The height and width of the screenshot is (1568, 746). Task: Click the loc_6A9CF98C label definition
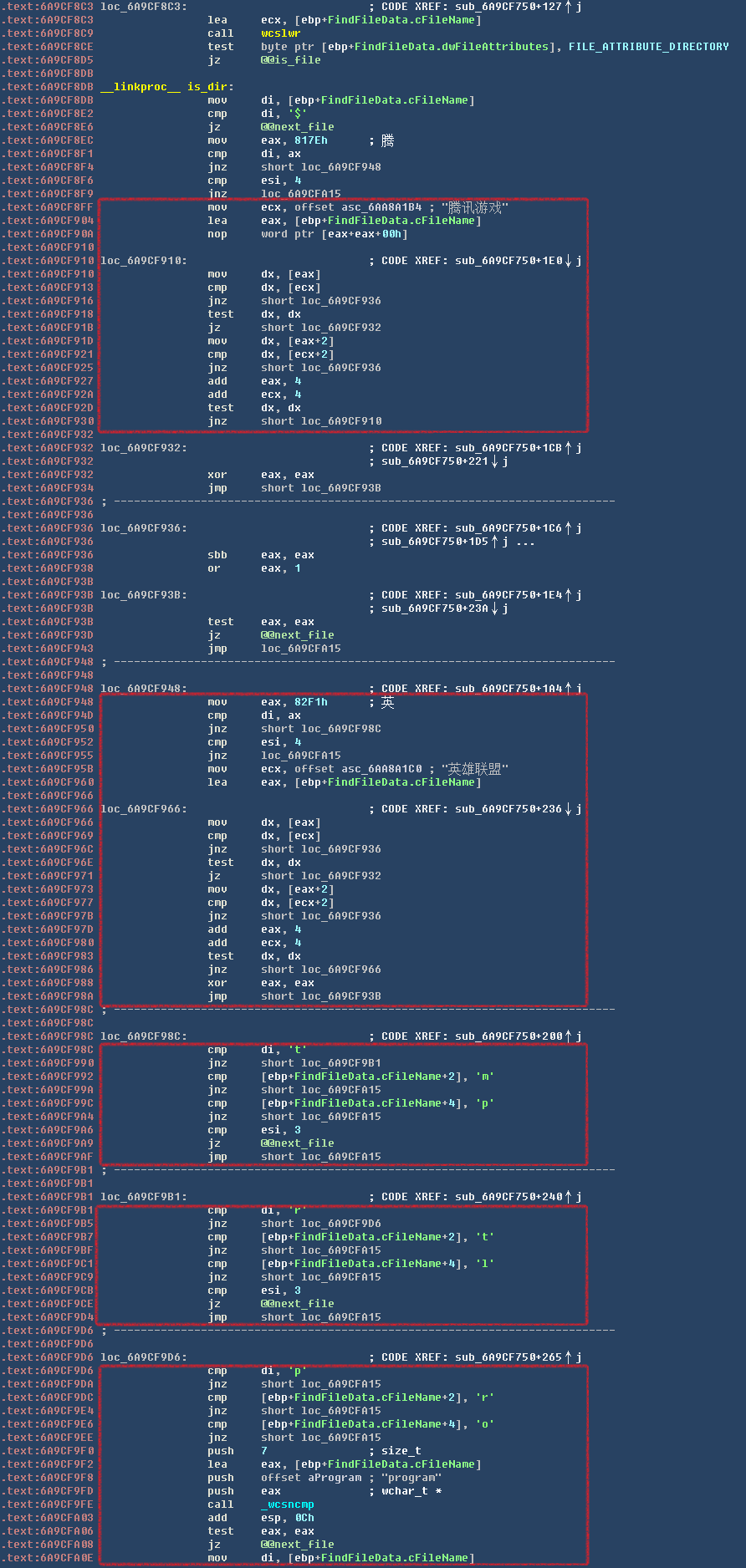coord(143,1036)
